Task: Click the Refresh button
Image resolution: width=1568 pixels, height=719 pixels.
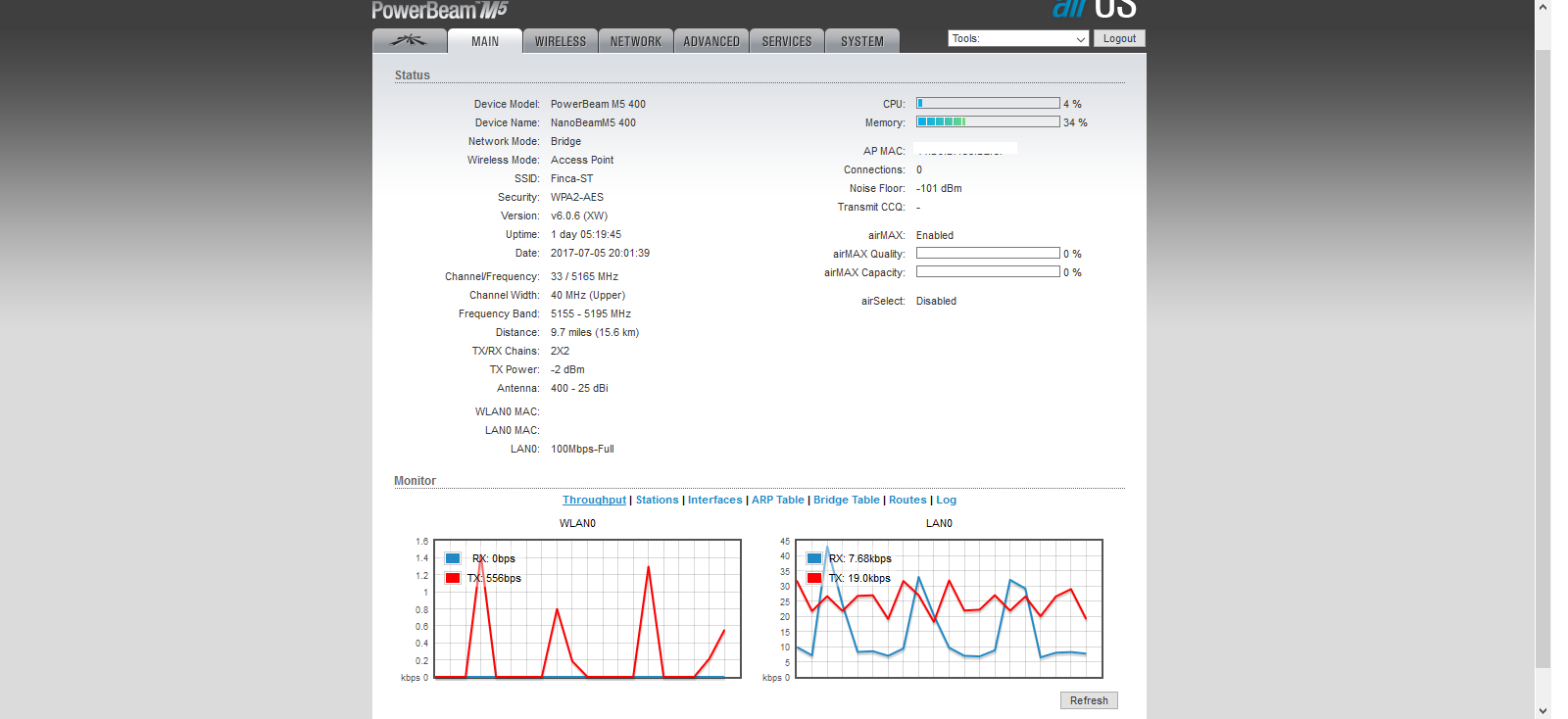Action: tap(1089, 700)
